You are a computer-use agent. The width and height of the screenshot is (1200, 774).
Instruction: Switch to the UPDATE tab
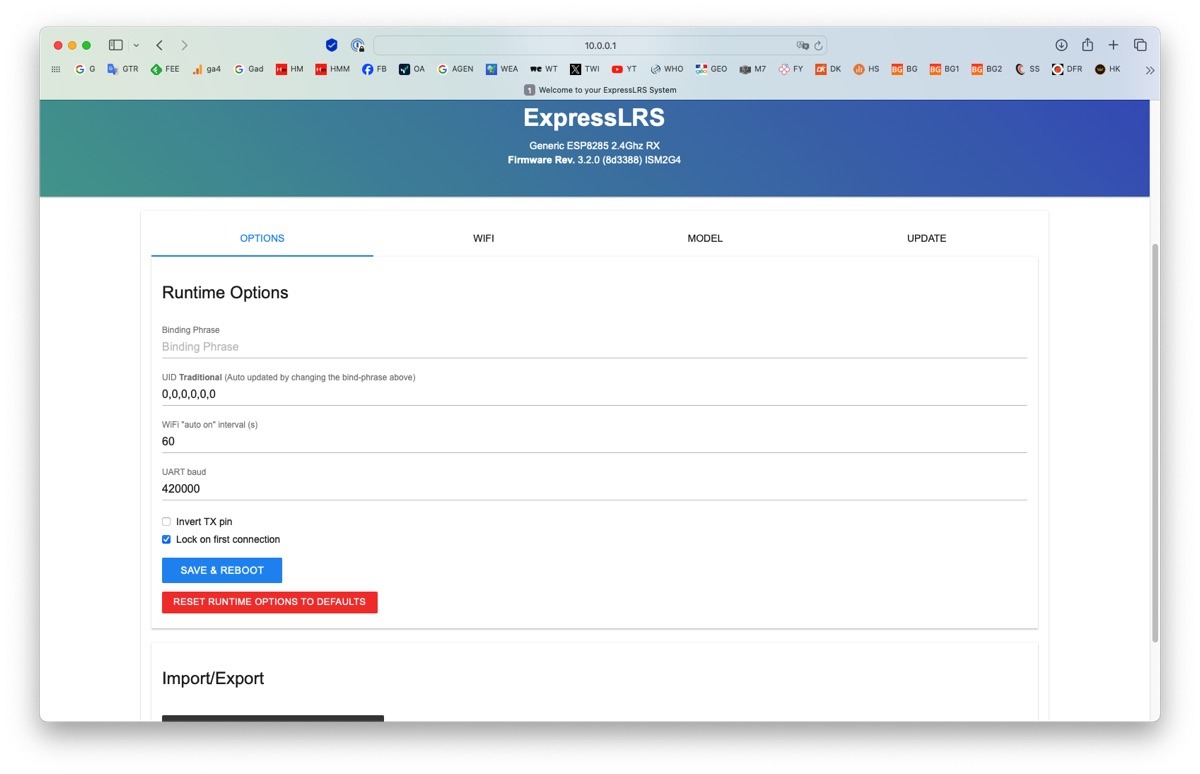coord(927,238)
